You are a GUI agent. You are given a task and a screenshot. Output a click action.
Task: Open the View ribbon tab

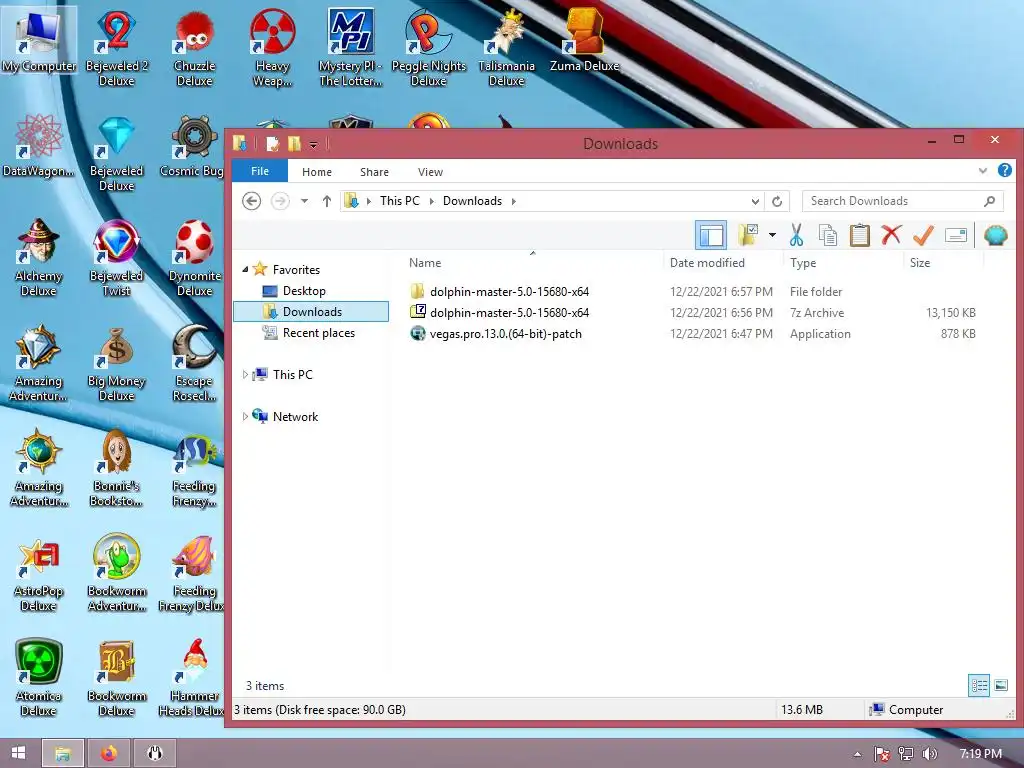click(430, 172)
